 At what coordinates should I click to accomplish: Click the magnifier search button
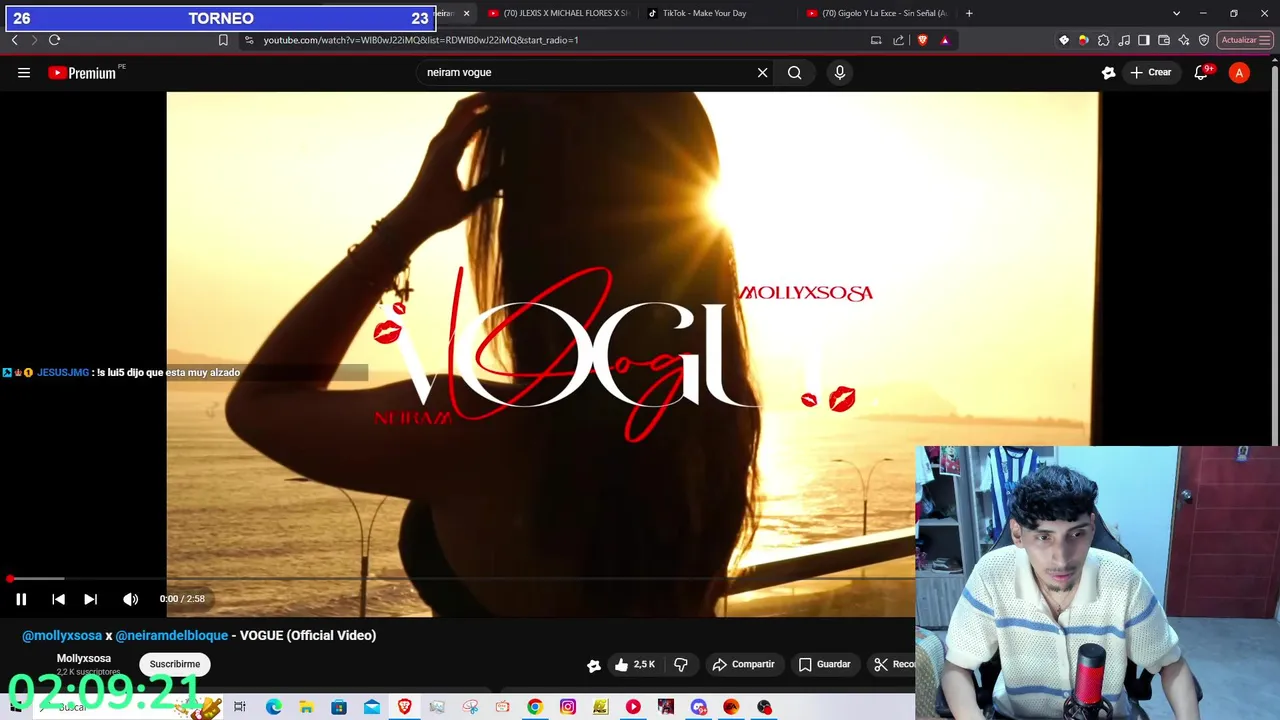[x=794, y=72]
